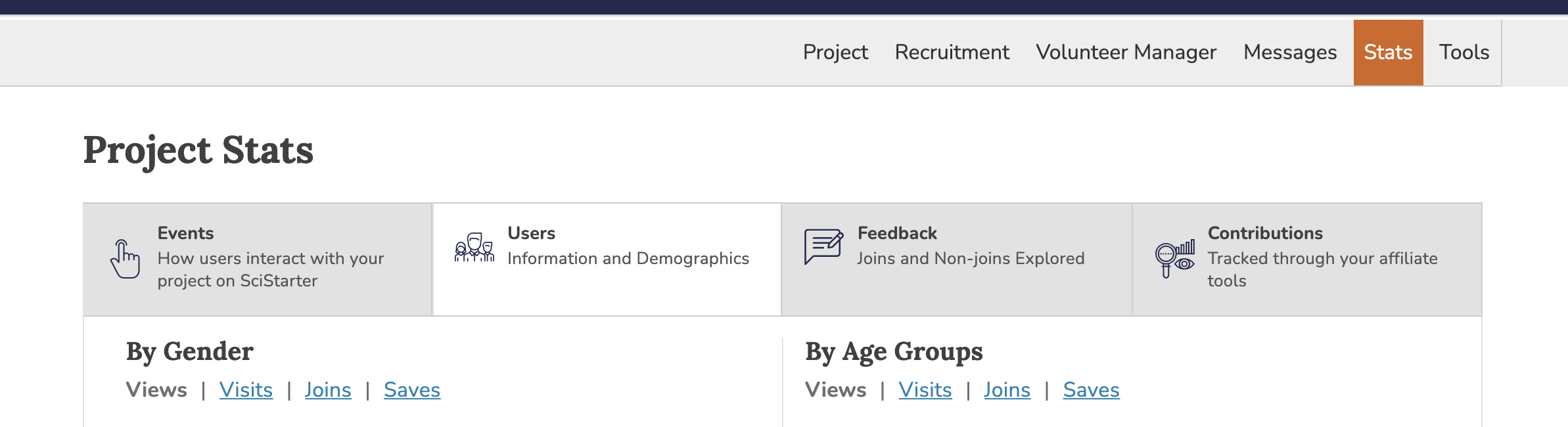
Task: Select the Users Information and Demographics tab
Action: point(607,259)
